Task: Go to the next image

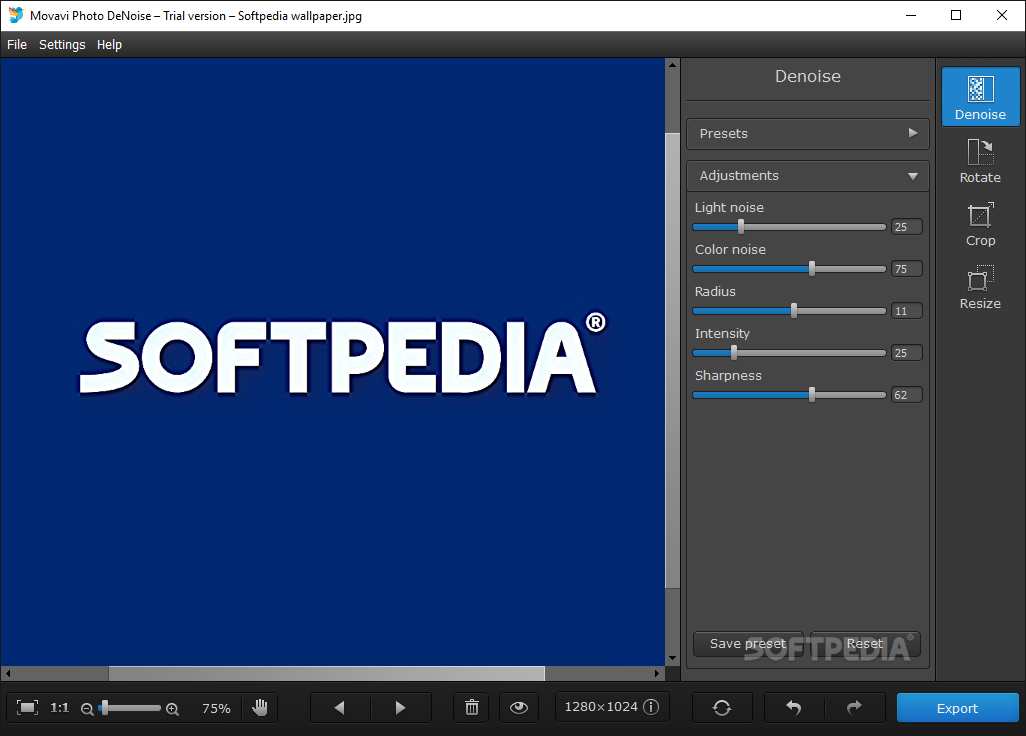Action: tap(400, 707)
